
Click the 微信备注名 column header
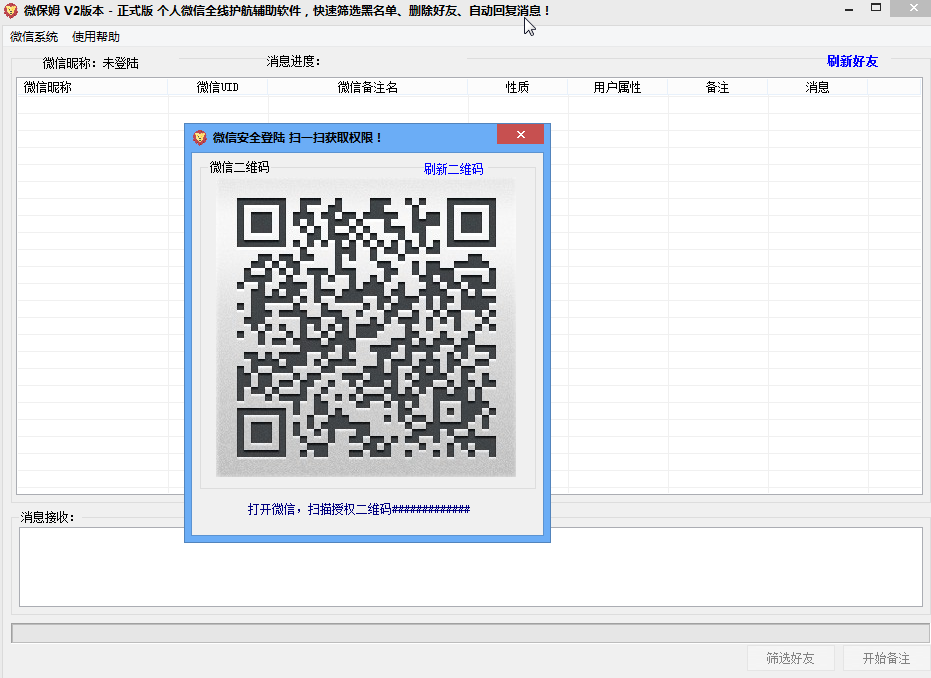coord(368,87)
